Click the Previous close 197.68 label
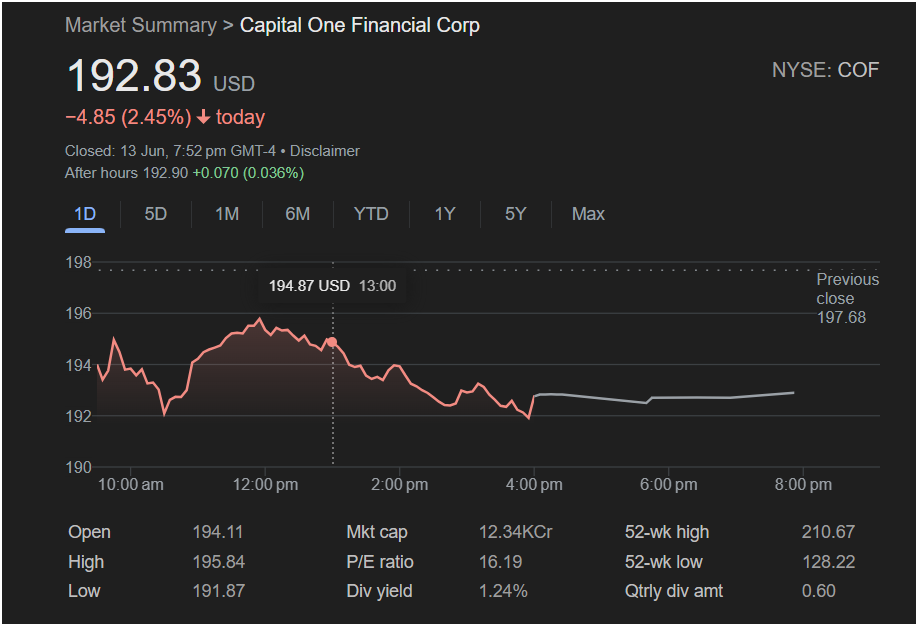 [847, 298]
